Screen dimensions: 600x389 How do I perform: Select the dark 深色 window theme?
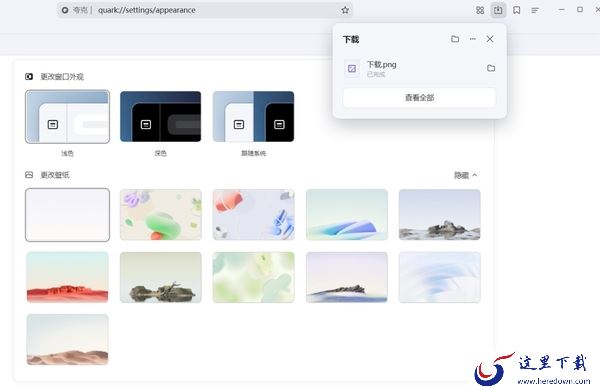(x=160, y=117)
